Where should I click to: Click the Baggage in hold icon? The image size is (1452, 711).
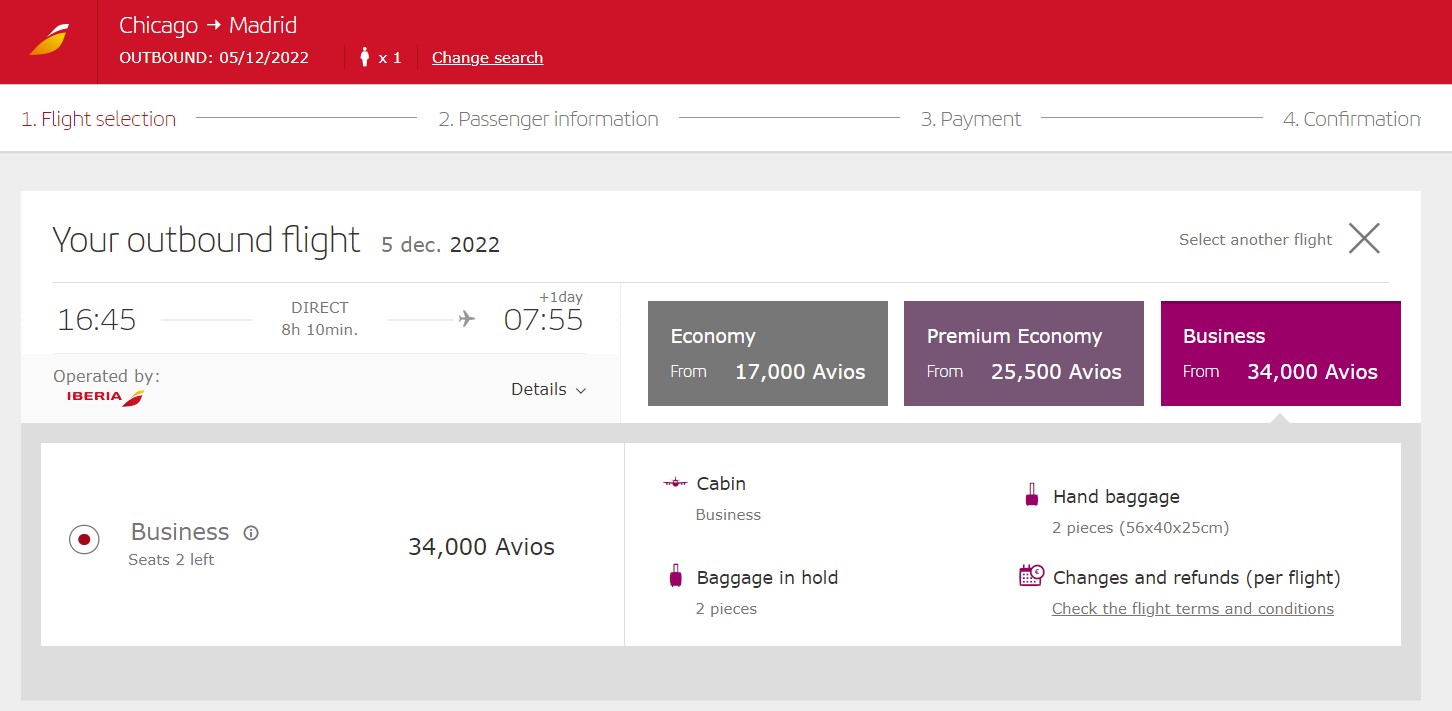(x=676, y=576)
